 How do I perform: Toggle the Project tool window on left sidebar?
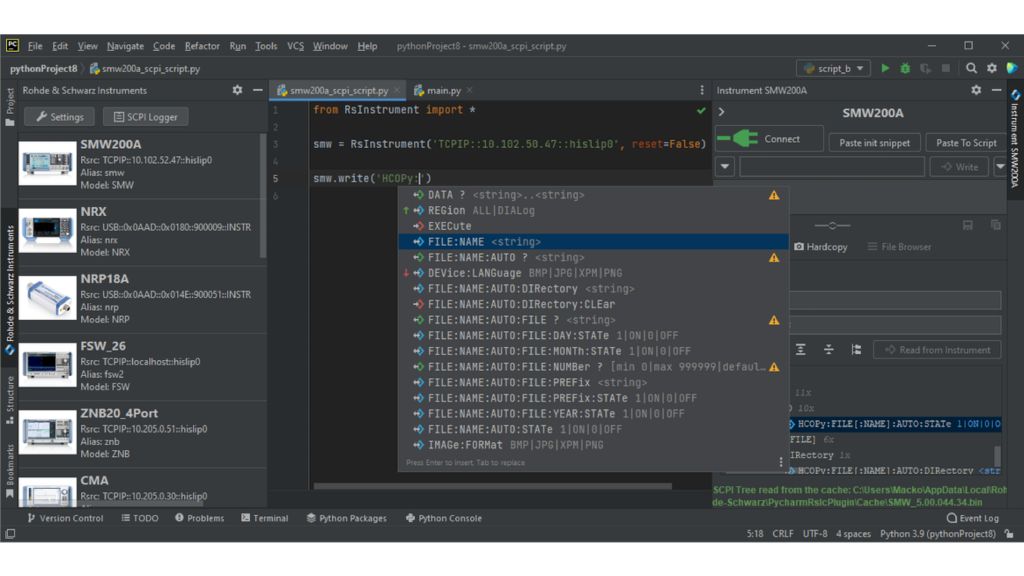[10, 107]
